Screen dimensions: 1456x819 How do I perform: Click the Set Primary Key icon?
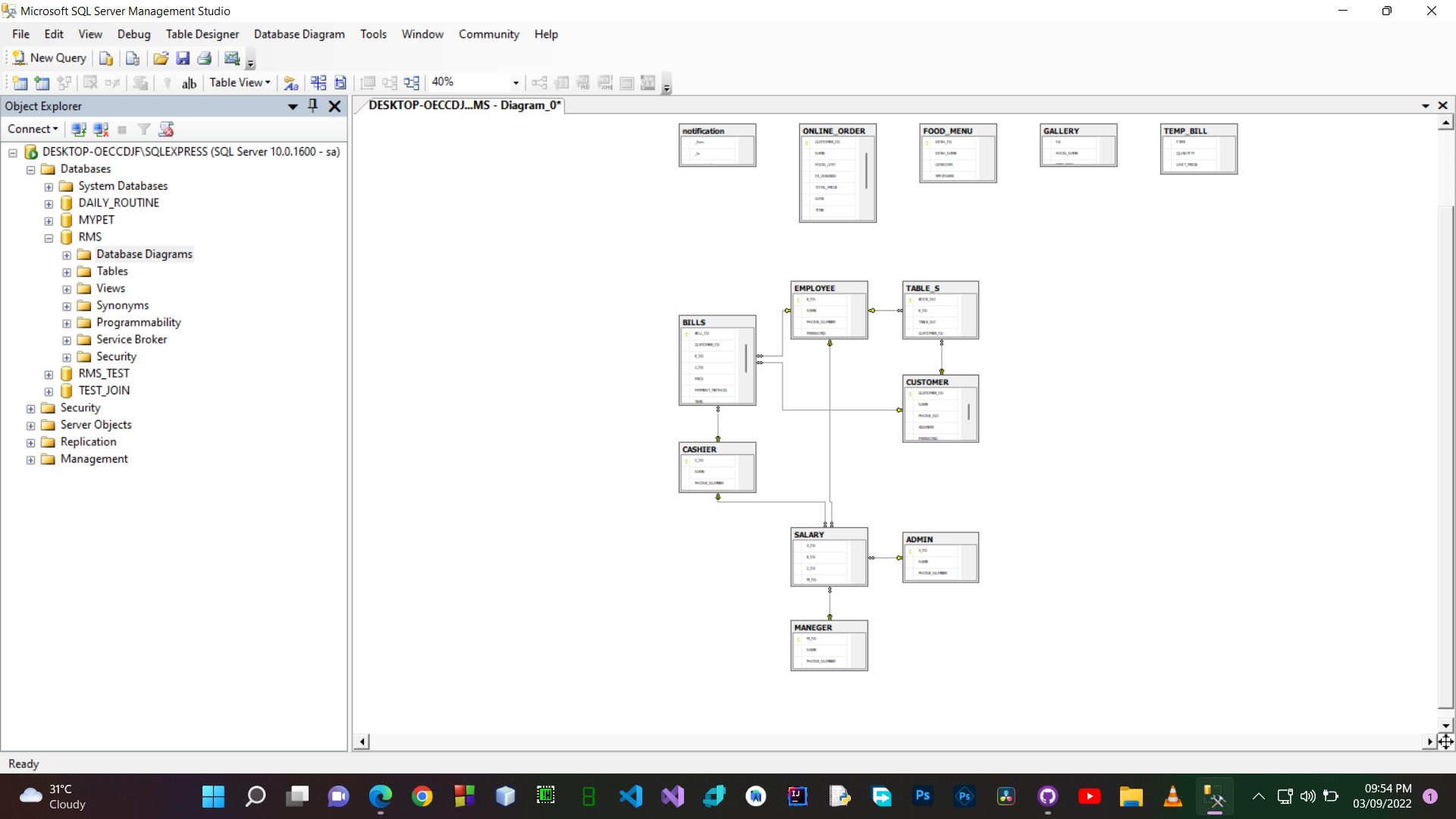pyautogui.click(x=167, y=83)
